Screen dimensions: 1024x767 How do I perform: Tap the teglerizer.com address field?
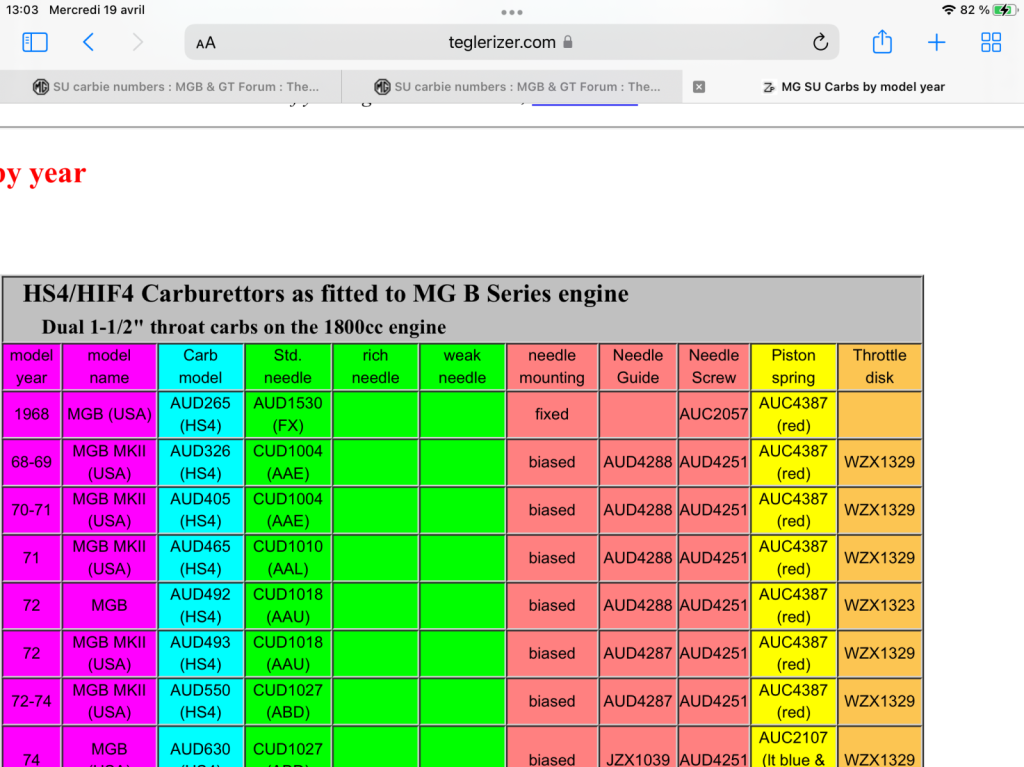click(511, 42)
